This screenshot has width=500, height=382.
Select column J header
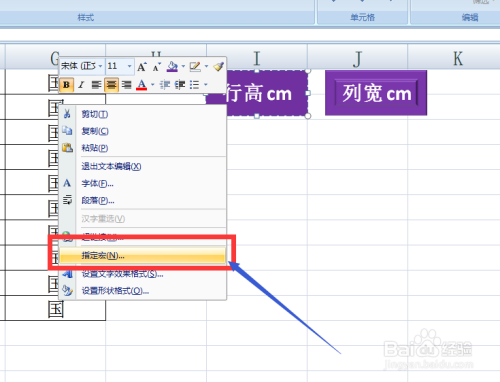tap(357, 58)
